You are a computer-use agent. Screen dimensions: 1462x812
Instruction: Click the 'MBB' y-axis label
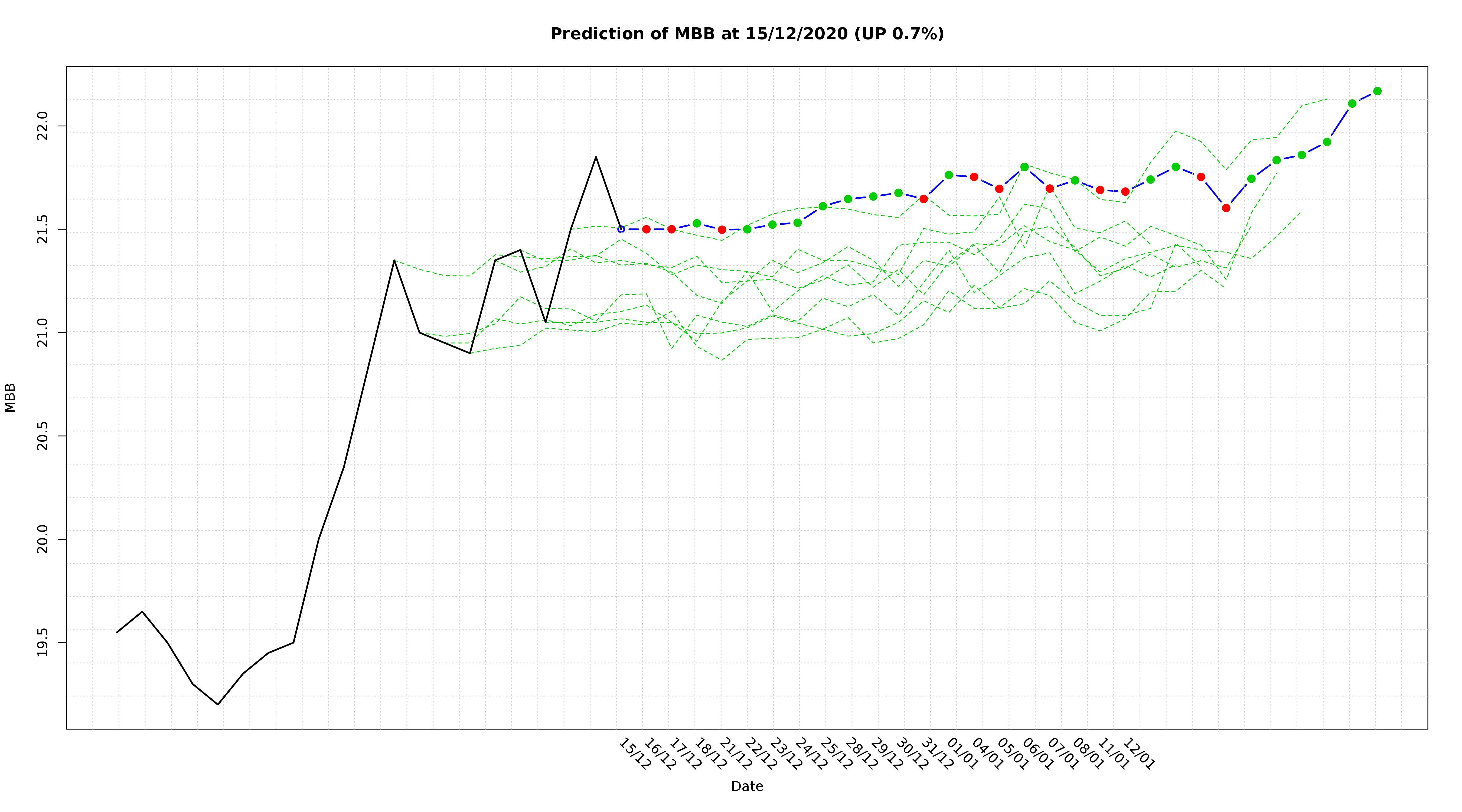[10, 398]
